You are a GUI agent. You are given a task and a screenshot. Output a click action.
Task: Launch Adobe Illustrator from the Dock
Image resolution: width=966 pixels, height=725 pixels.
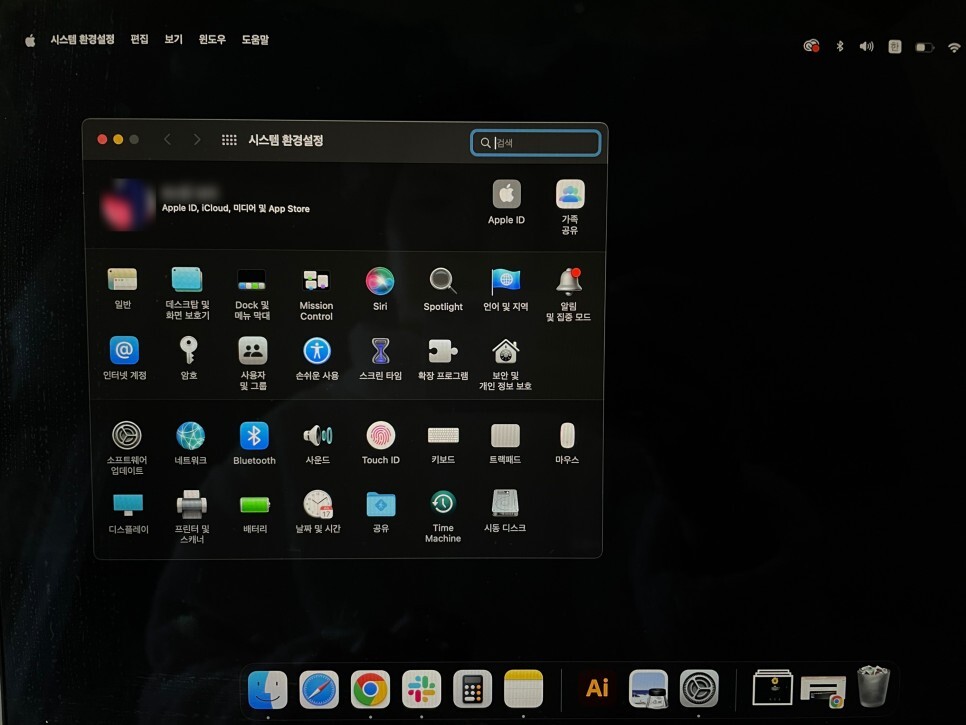tap(597, 688)
